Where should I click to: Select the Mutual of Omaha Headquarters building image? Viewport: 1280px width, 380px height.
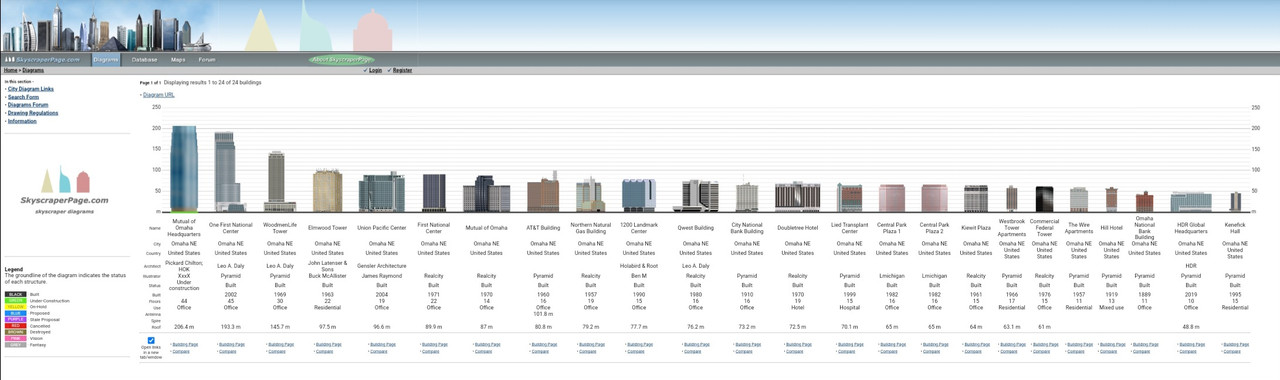(x=184, y=169)
